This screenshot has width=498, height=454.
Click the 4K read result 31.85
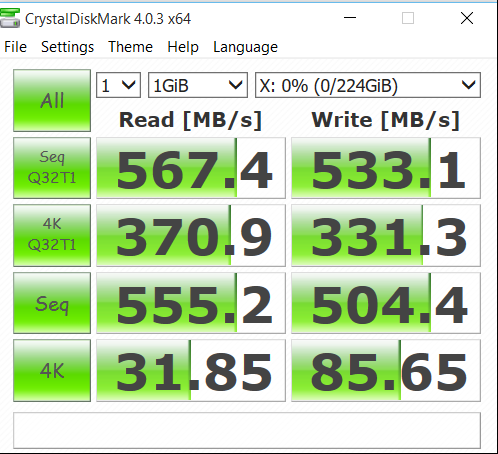click(x=191, y=370)
